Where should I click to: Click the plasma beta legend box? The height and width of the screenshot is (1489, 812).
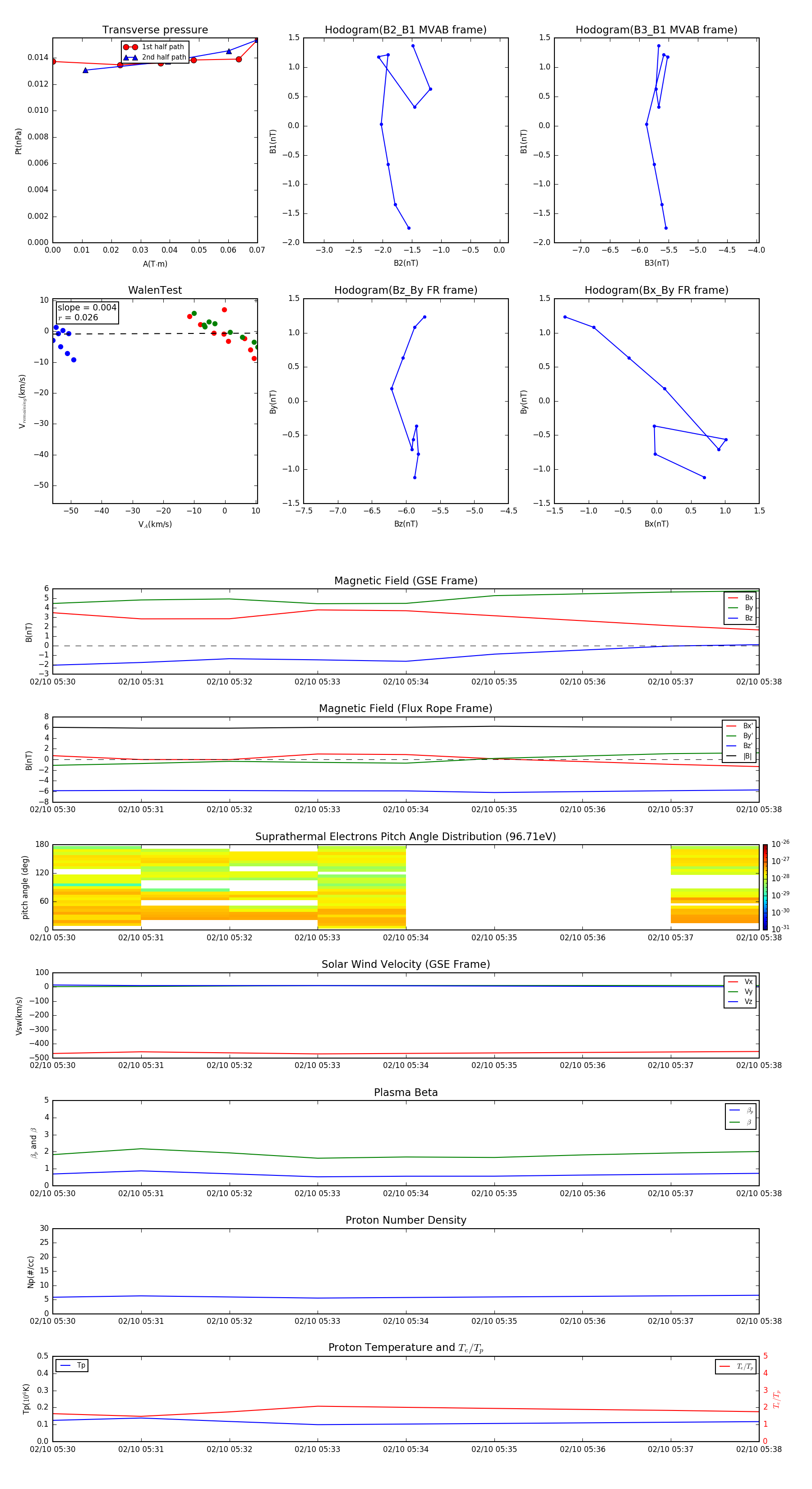click(x=740, y=1116)
